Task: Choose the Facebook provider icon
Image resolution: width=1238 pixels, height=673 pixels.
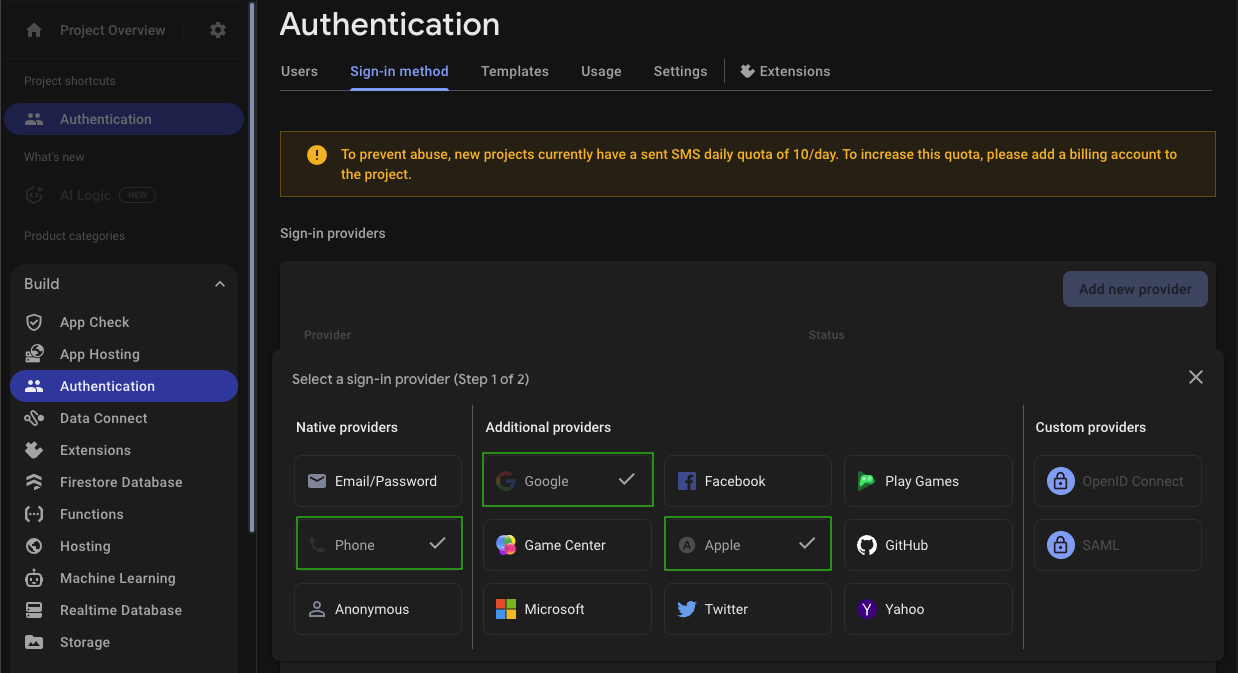Action: pos(687,481)
